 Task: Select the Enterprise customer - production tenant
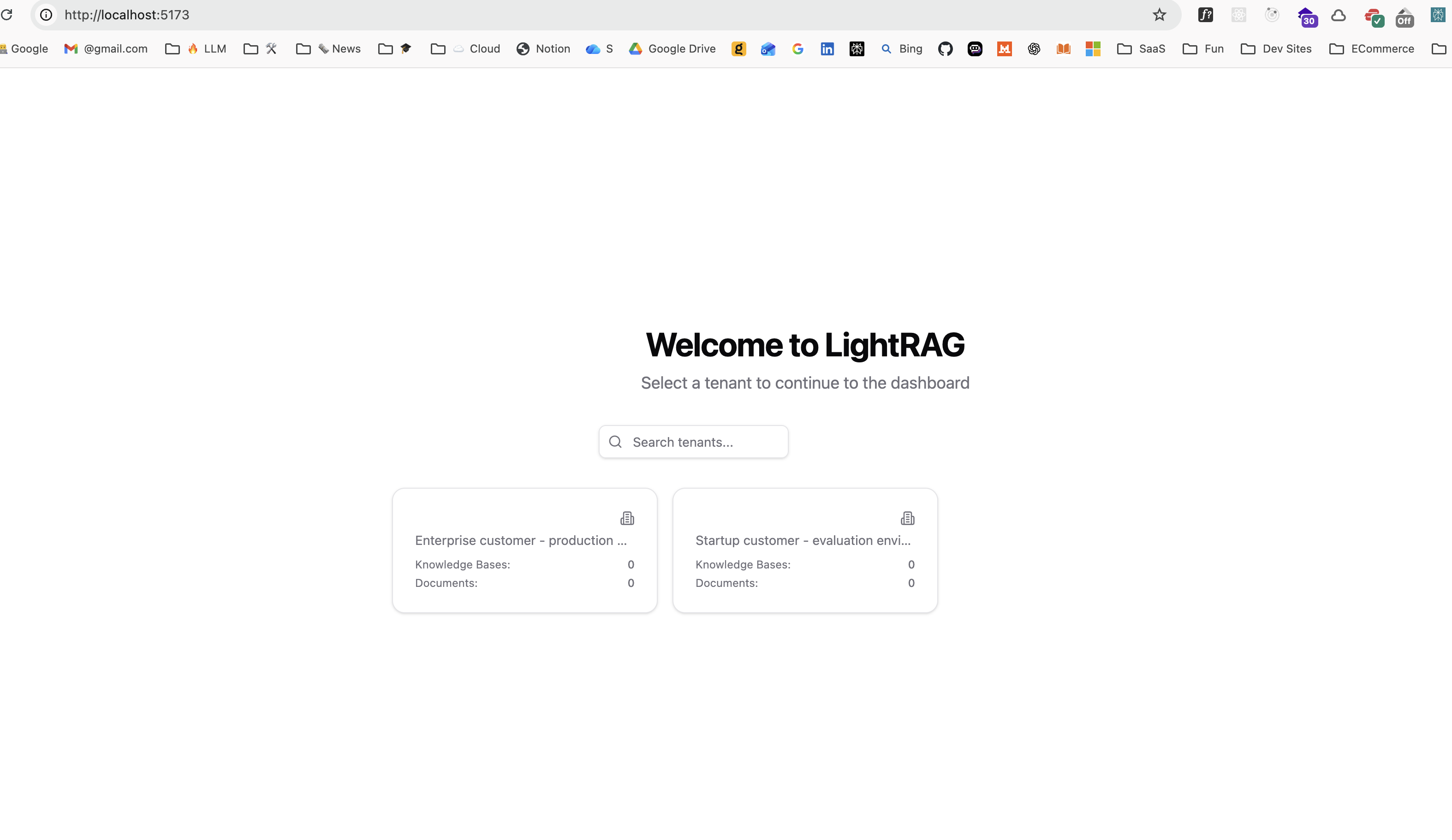[x=524, y=550]
